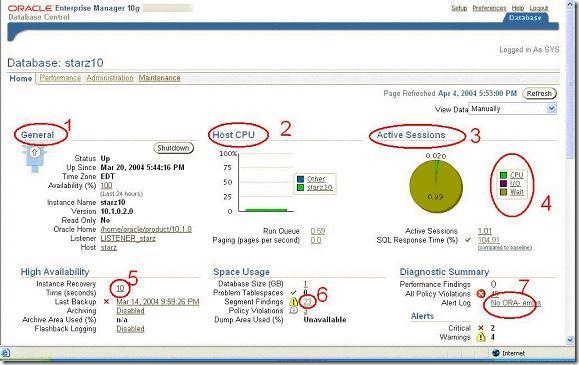Click the Segment Findings warning triangle icon
Viewport: 579px width, 365px height.
point(294,302)
